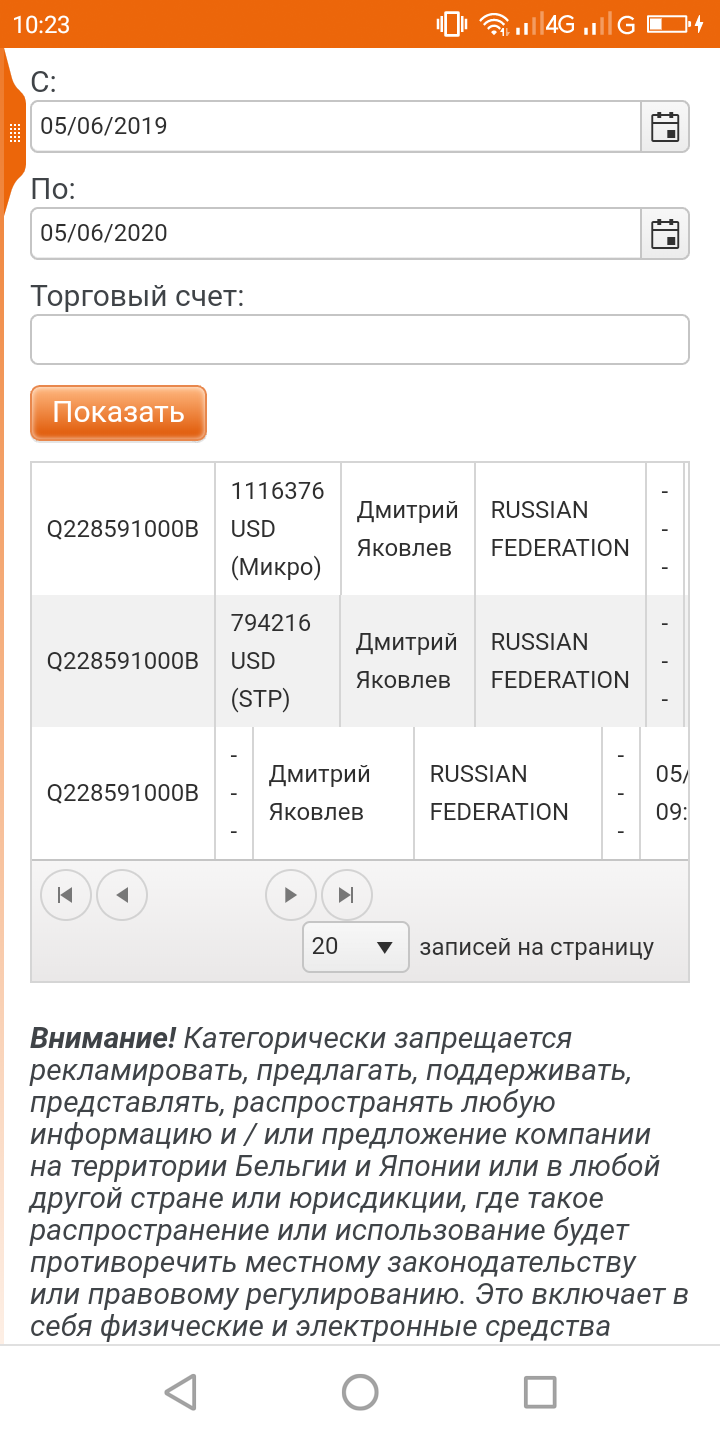720x1440 pixels.
Task: Tap the Android recent apps square
Action: click(540, 1392)
